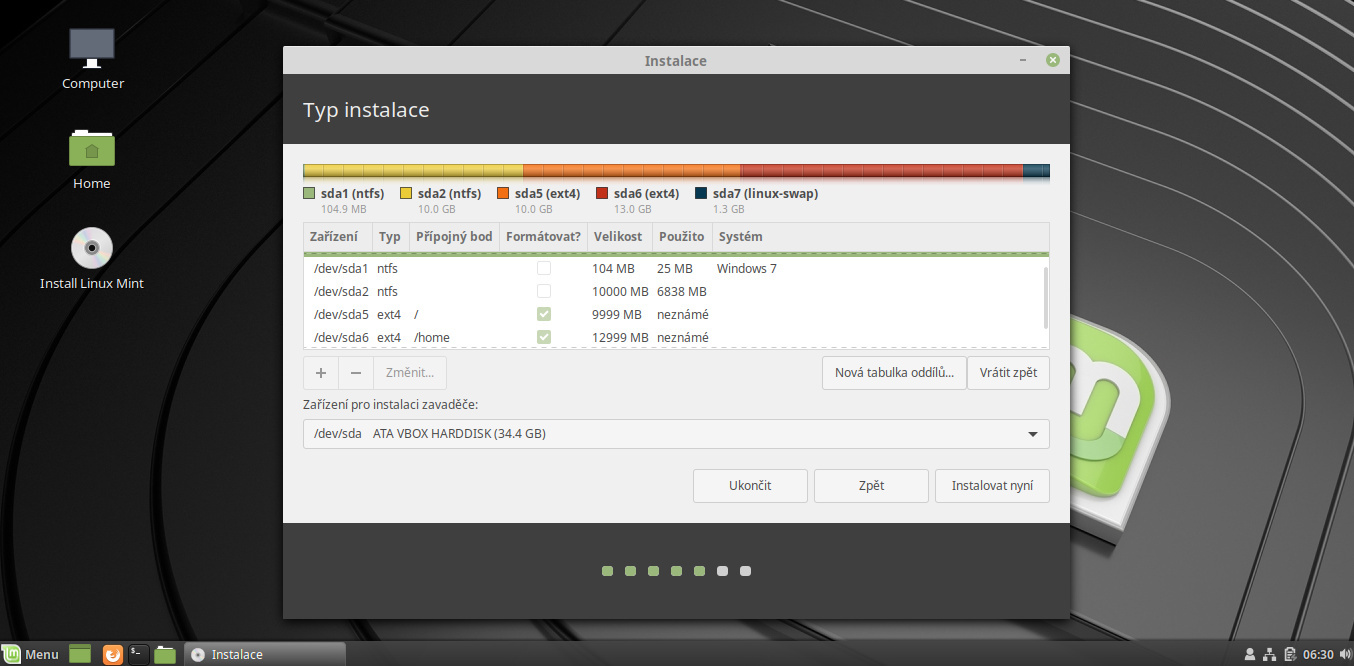Sort by Zařízení column header
This screenshot has width=1354, height=666.
(x=338, y=237)
